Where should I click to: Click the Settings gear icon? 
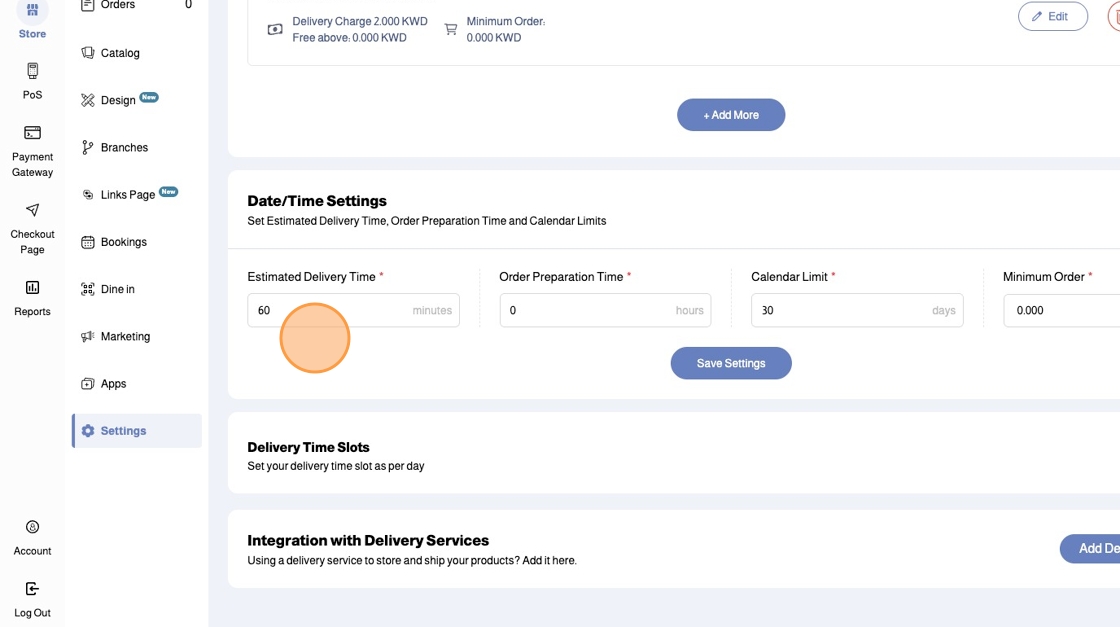pyautogui.click(x=88, y=431)
